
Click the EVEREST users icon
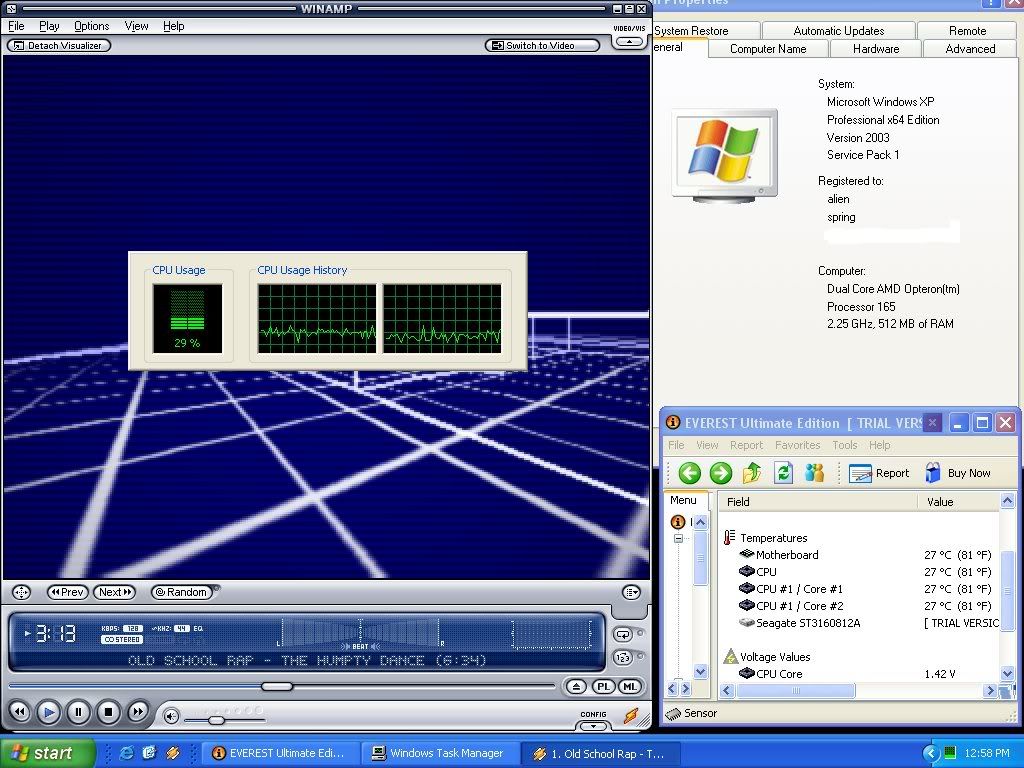pos(814,473)
